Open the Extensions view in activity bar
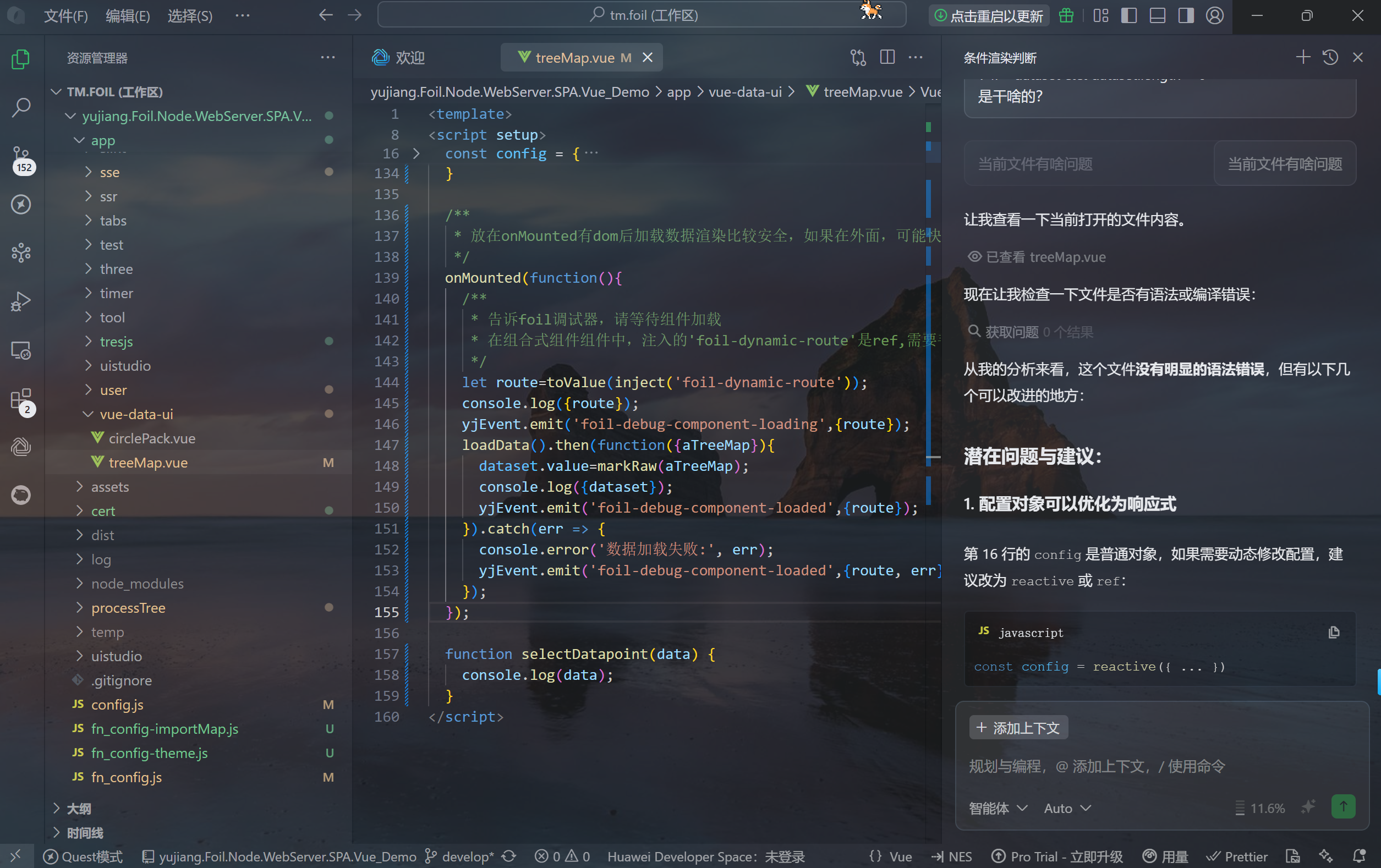Screen dimensions: 1381x868 point(21,398)
